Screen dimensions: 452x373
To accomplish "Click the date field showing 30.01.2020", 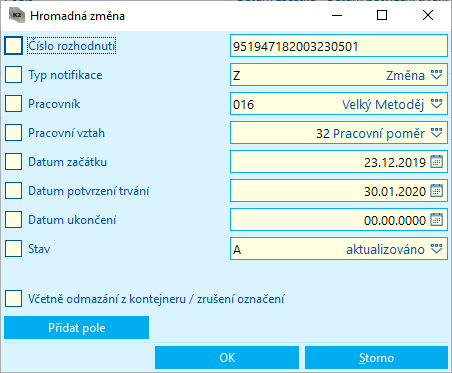I will click(339, 191).
